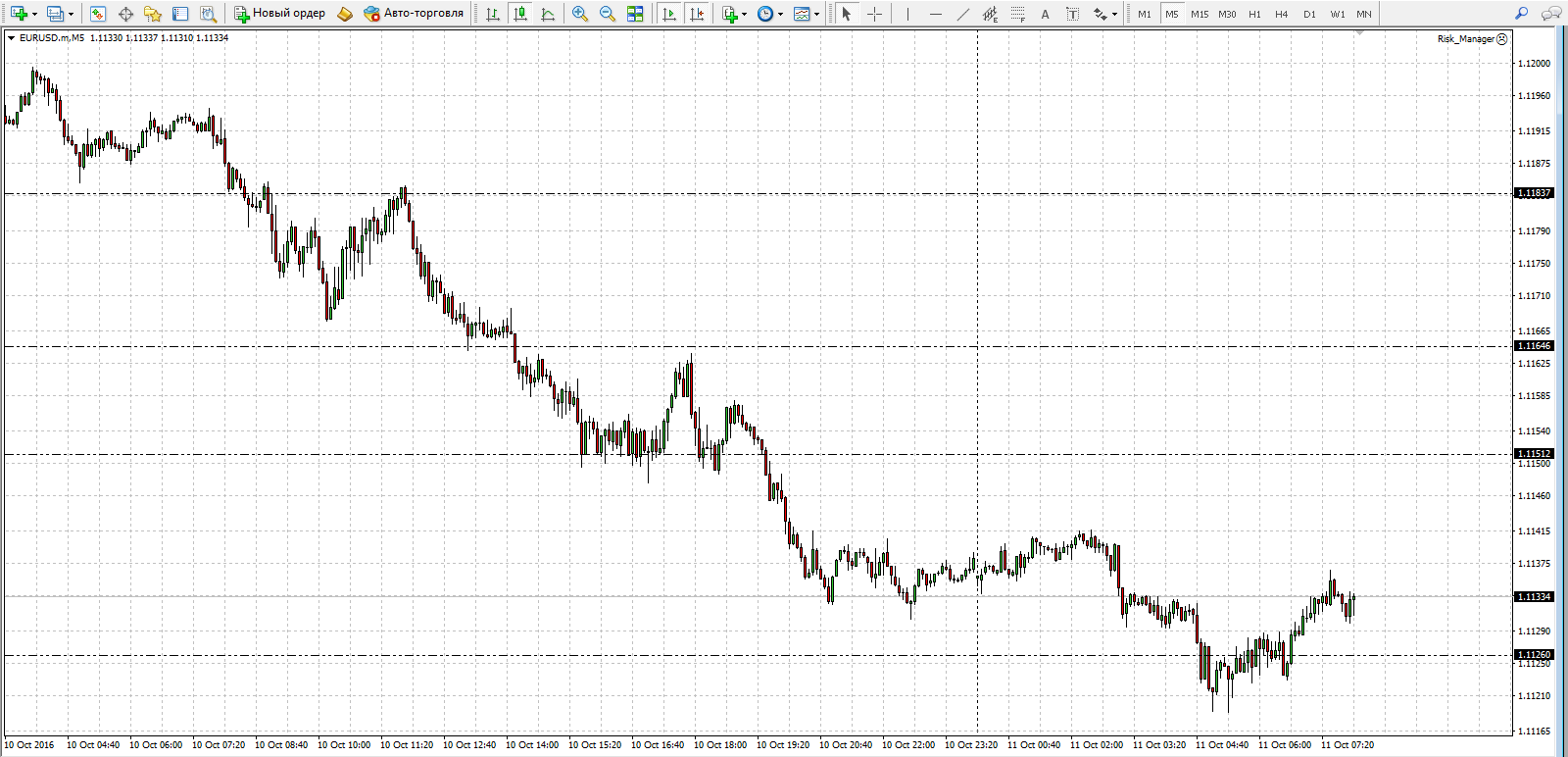Select the 1.11646 horizontal level label
Image resolution: width=1568 pixels, height=757 pixels.
[x=1534, y=346]
